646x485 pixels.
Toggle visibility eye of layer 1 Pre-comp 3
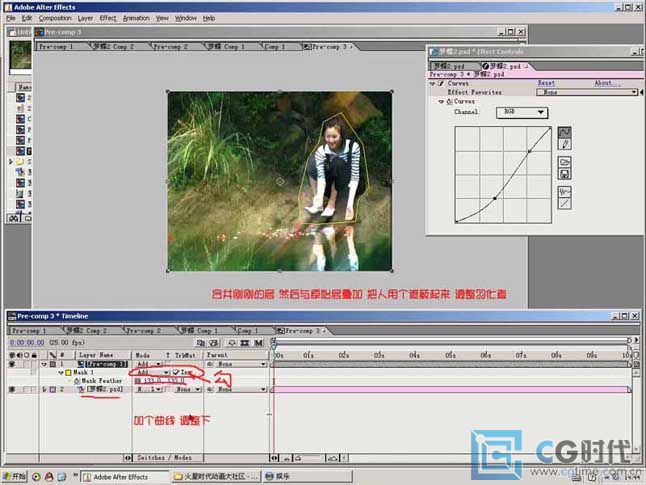(x=12, y=364)
